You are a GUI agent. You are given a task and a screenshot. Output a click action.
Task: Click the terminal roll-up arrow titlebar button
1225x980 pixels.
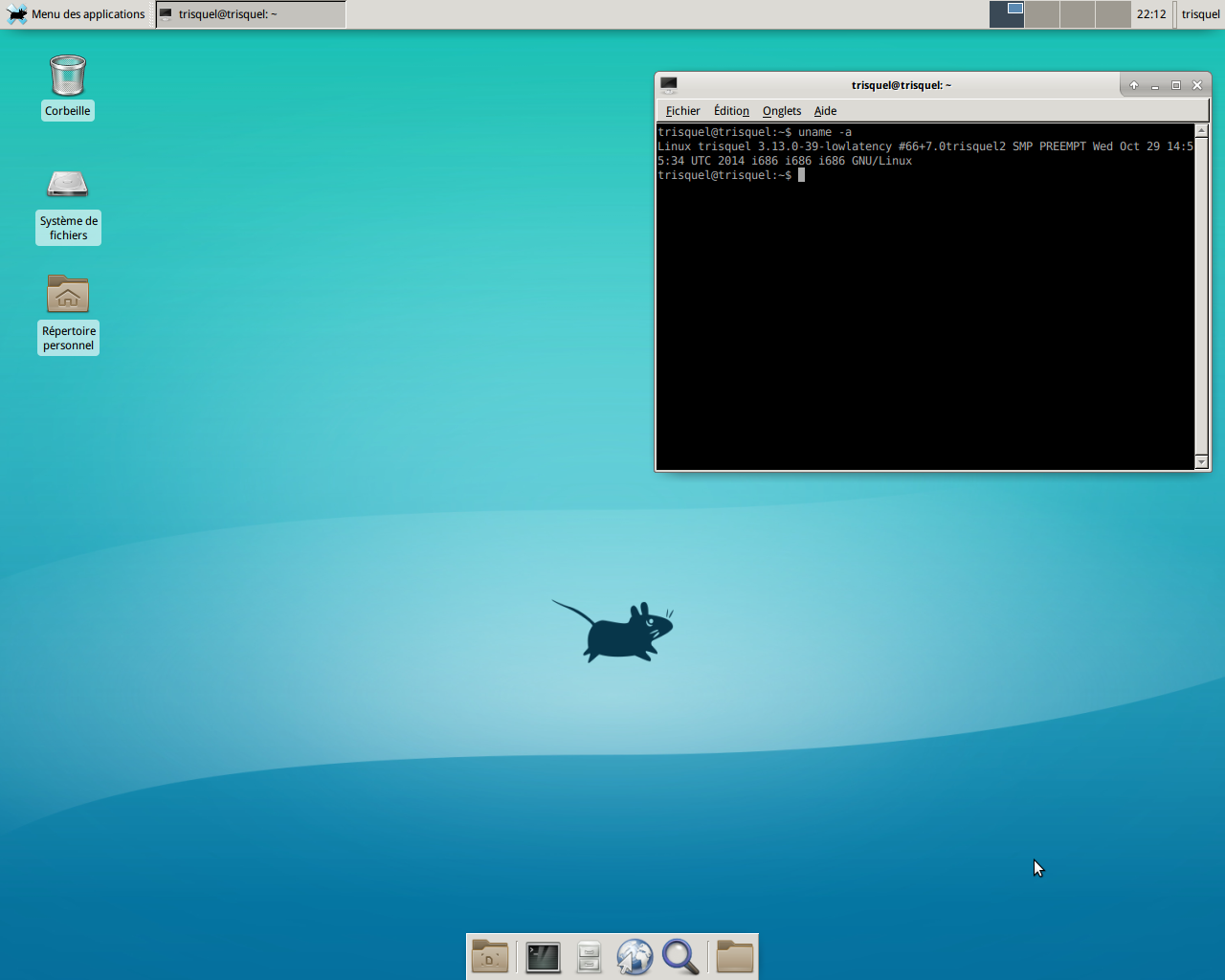pyautogui.click(x=1134, y=85)
